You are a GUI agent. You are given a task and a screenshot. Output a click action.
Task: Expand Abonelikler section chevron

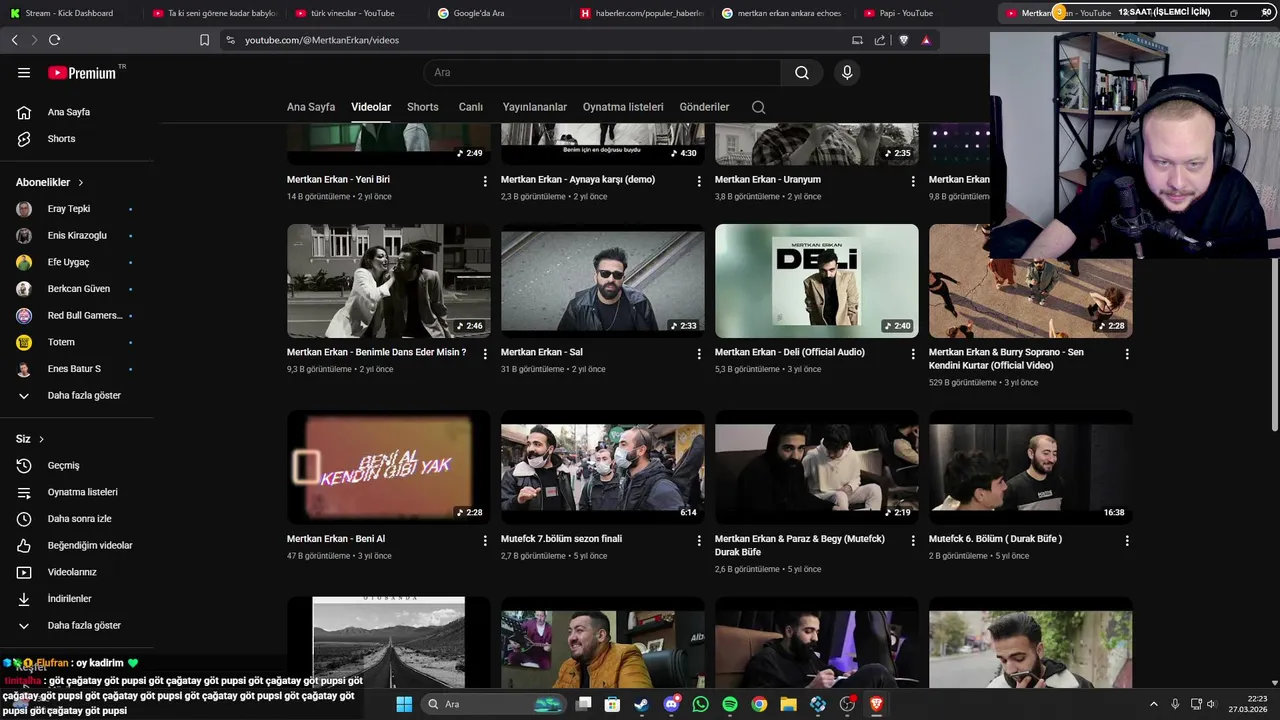80,183
